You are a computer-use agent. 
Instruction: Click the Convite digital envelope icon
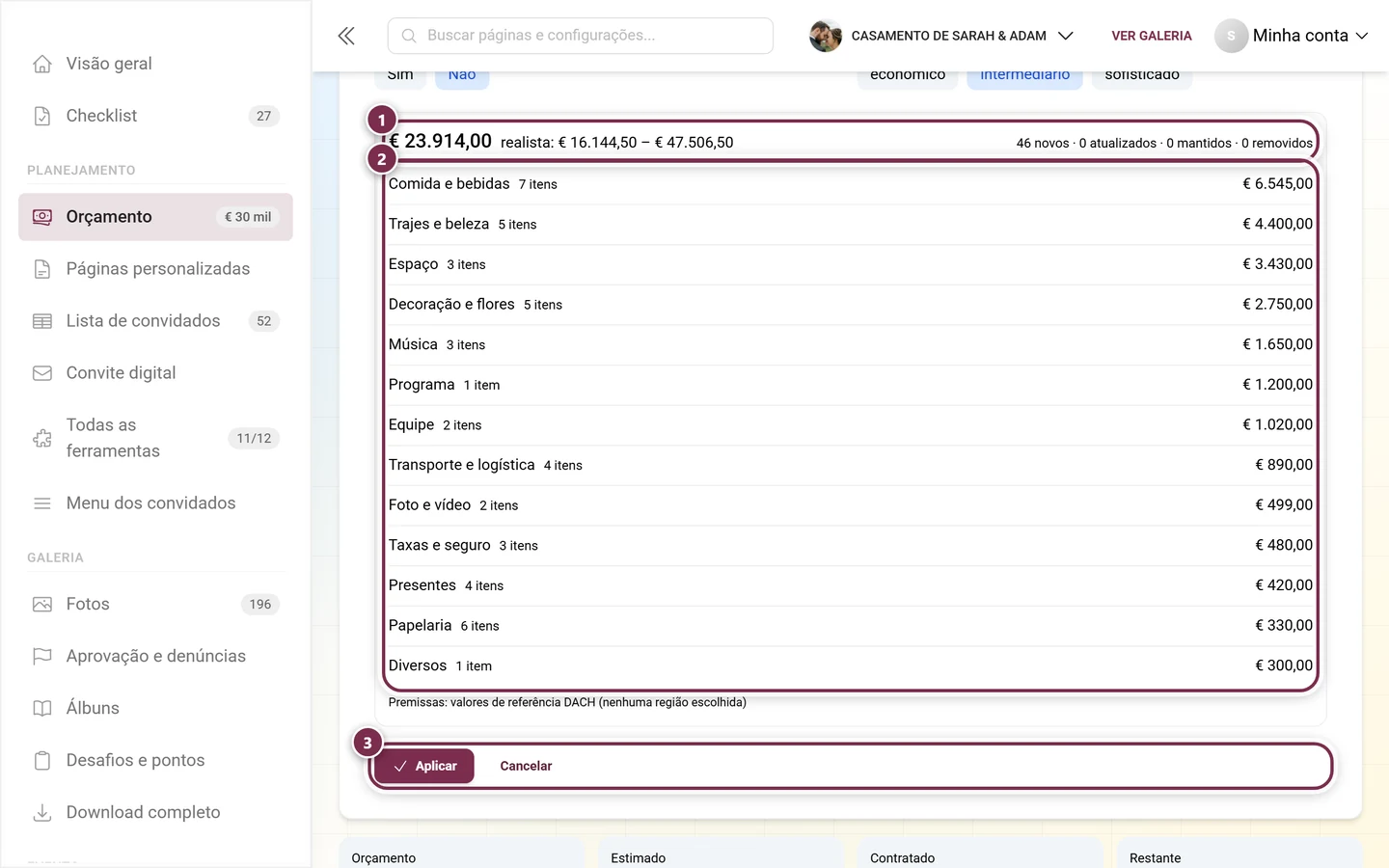[42, 373]
